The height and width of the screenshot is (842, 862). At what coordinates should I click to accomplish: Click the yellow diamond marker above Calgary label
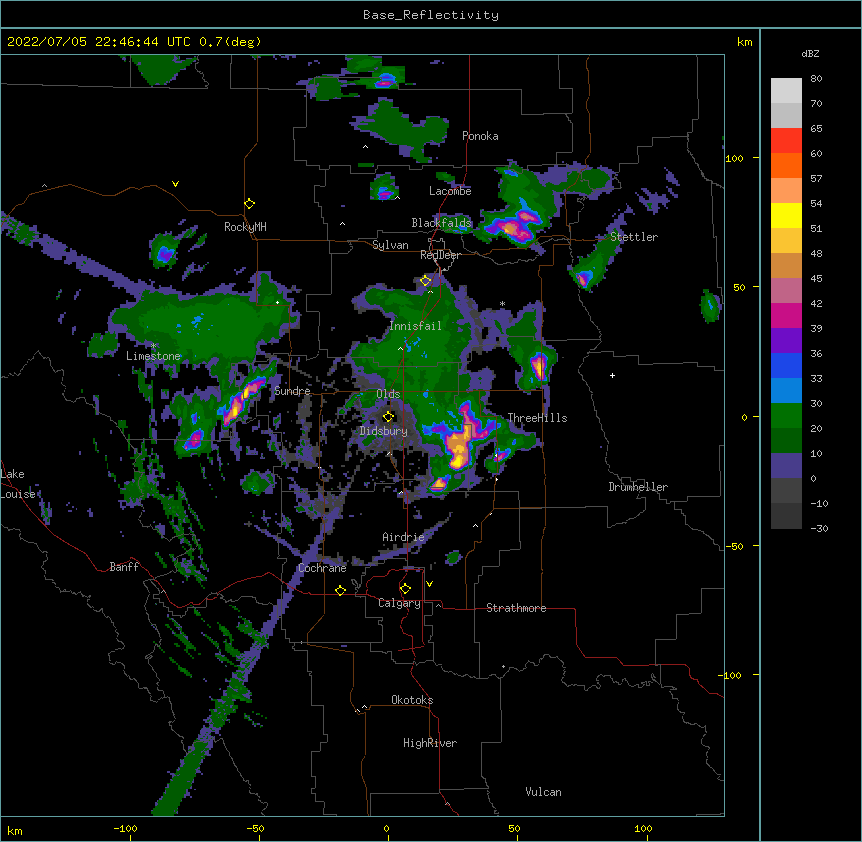click(x=405, y=589)
